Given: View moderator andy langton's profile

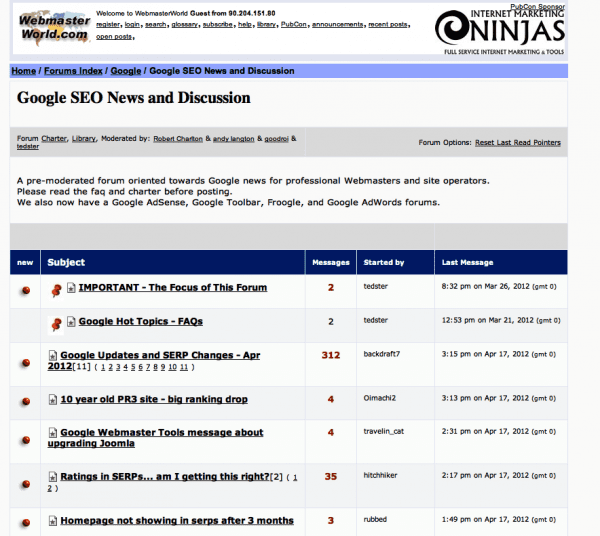Looking at the screenshot, I should pos(233,139).
